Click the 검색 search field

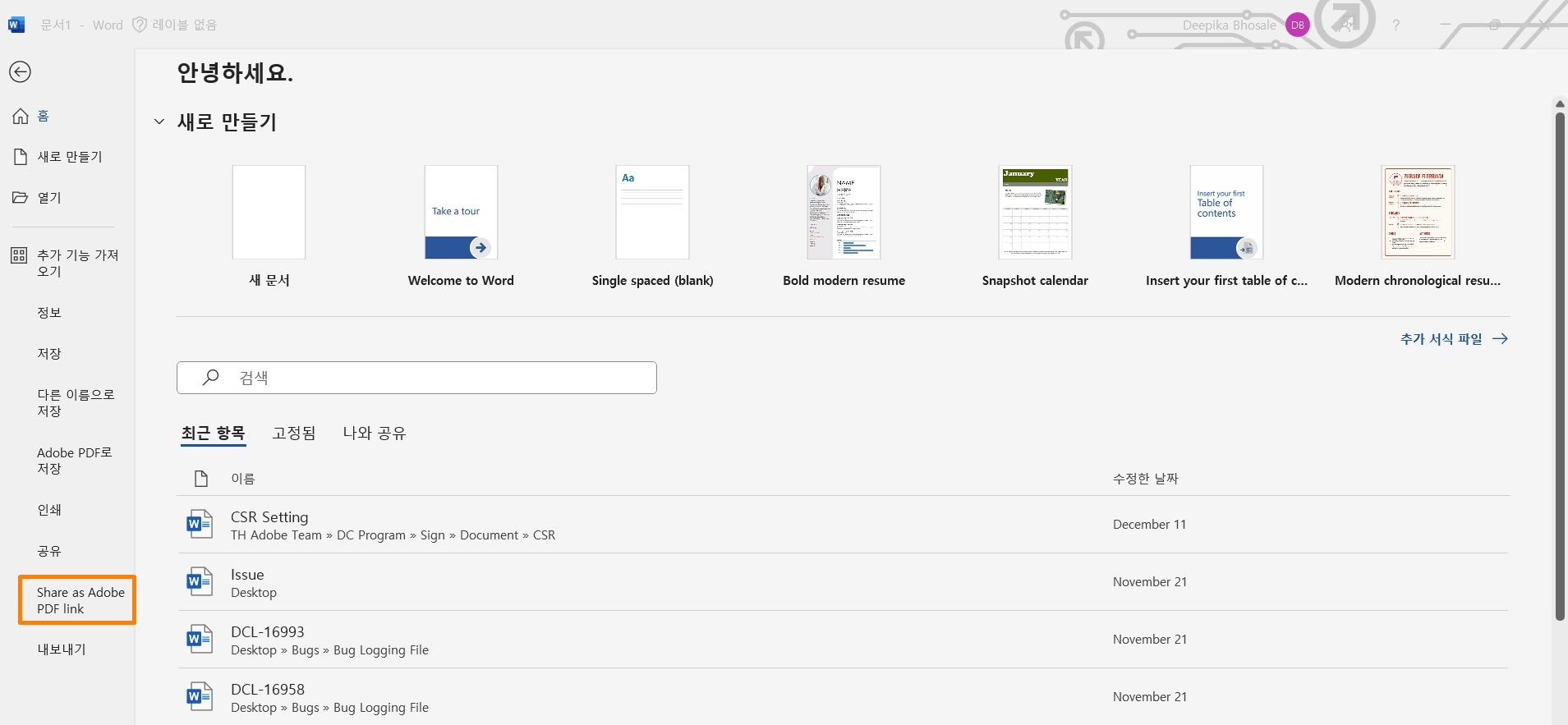click(416, 378)
